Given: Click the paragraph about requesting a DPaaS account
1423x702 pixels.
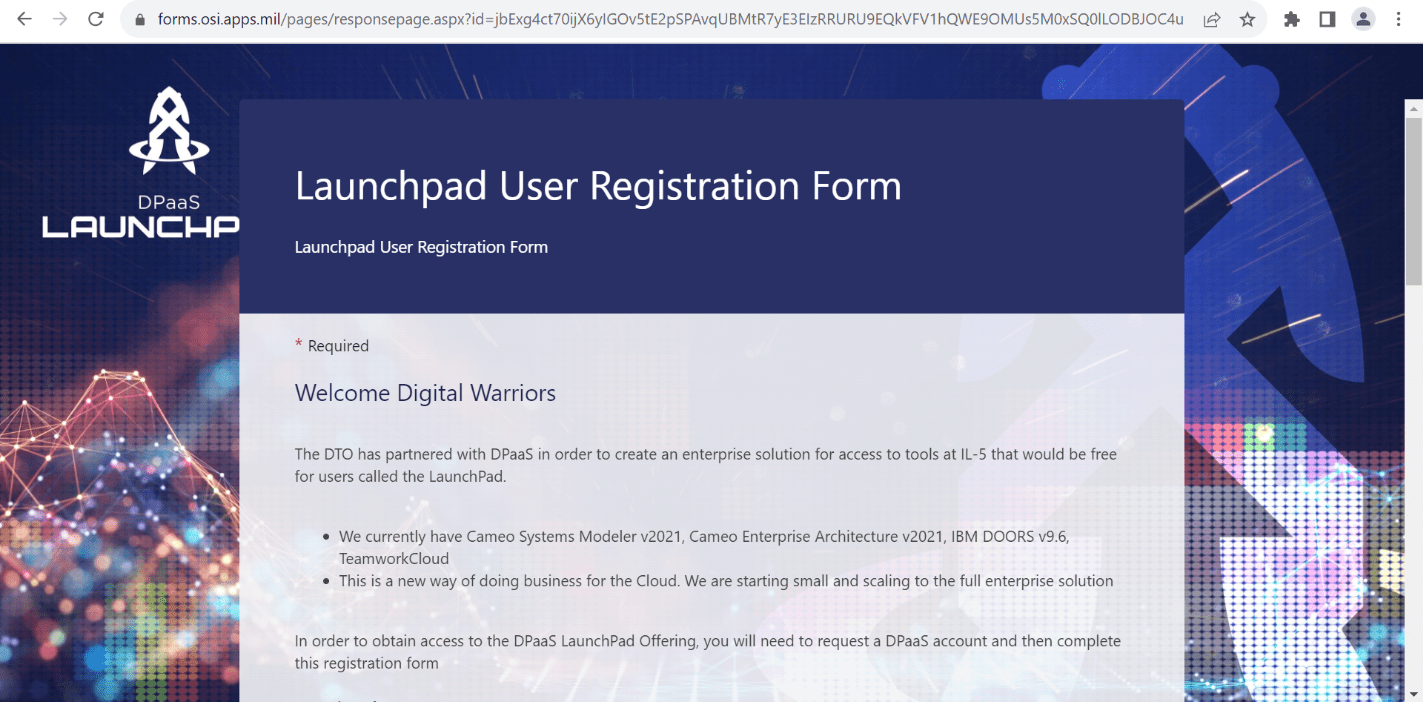Looking at the screenshot, I should pyautogui.click(x=708, y=651).
